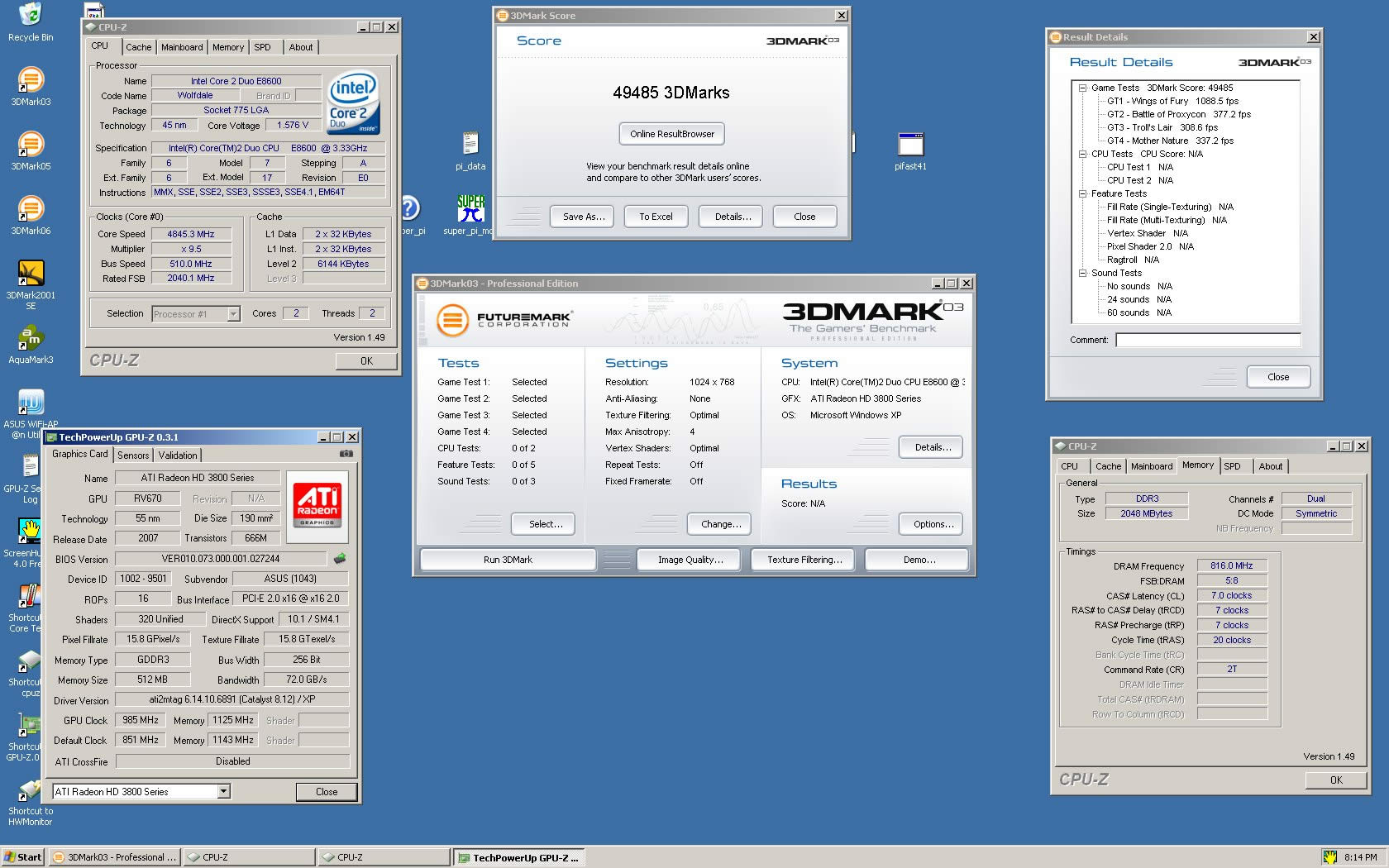This screenshot has height=868, width=1389.
Task: Click Close button in GPU-Z window
Action: [327, 792]
